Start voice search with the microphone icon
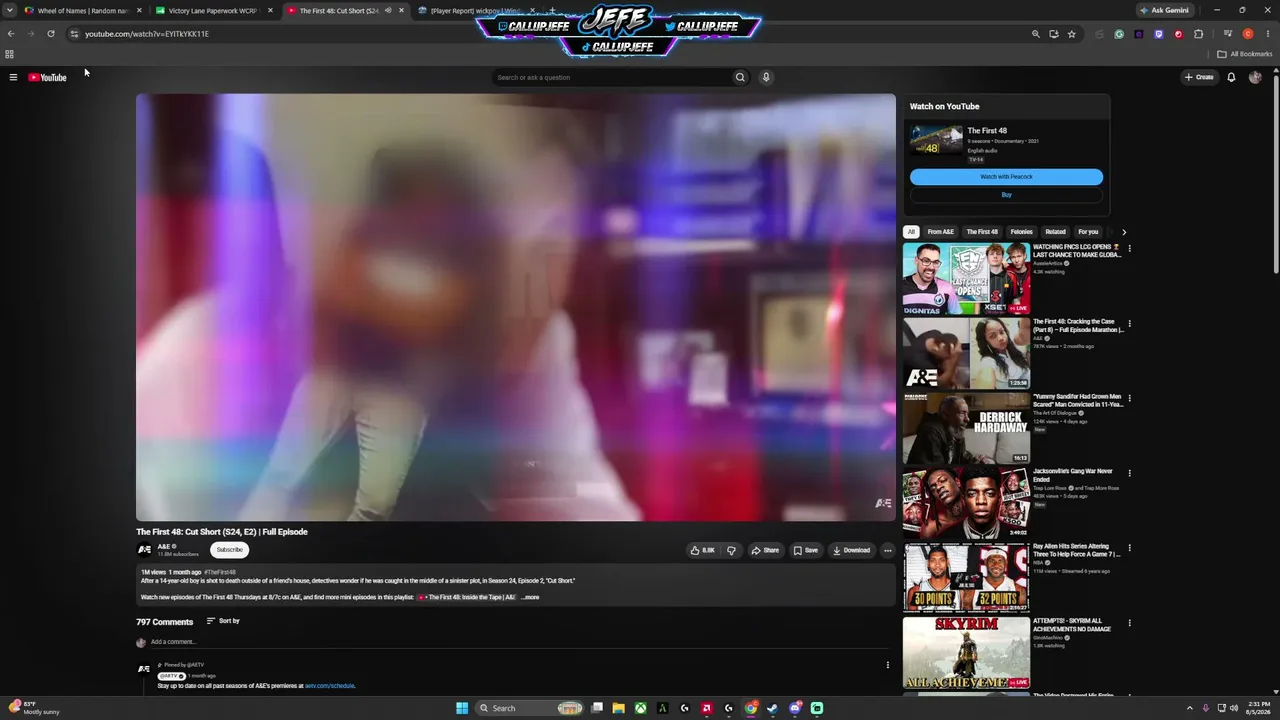The width and height of the screenshot is (1280, 720). 766,77
